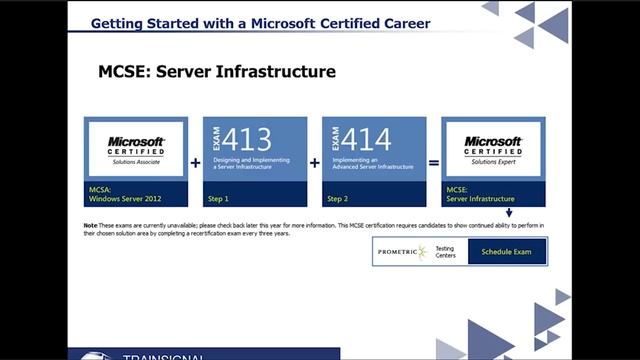640x360 pixels.
Task: Click the number 413
Action: (247, 139)
